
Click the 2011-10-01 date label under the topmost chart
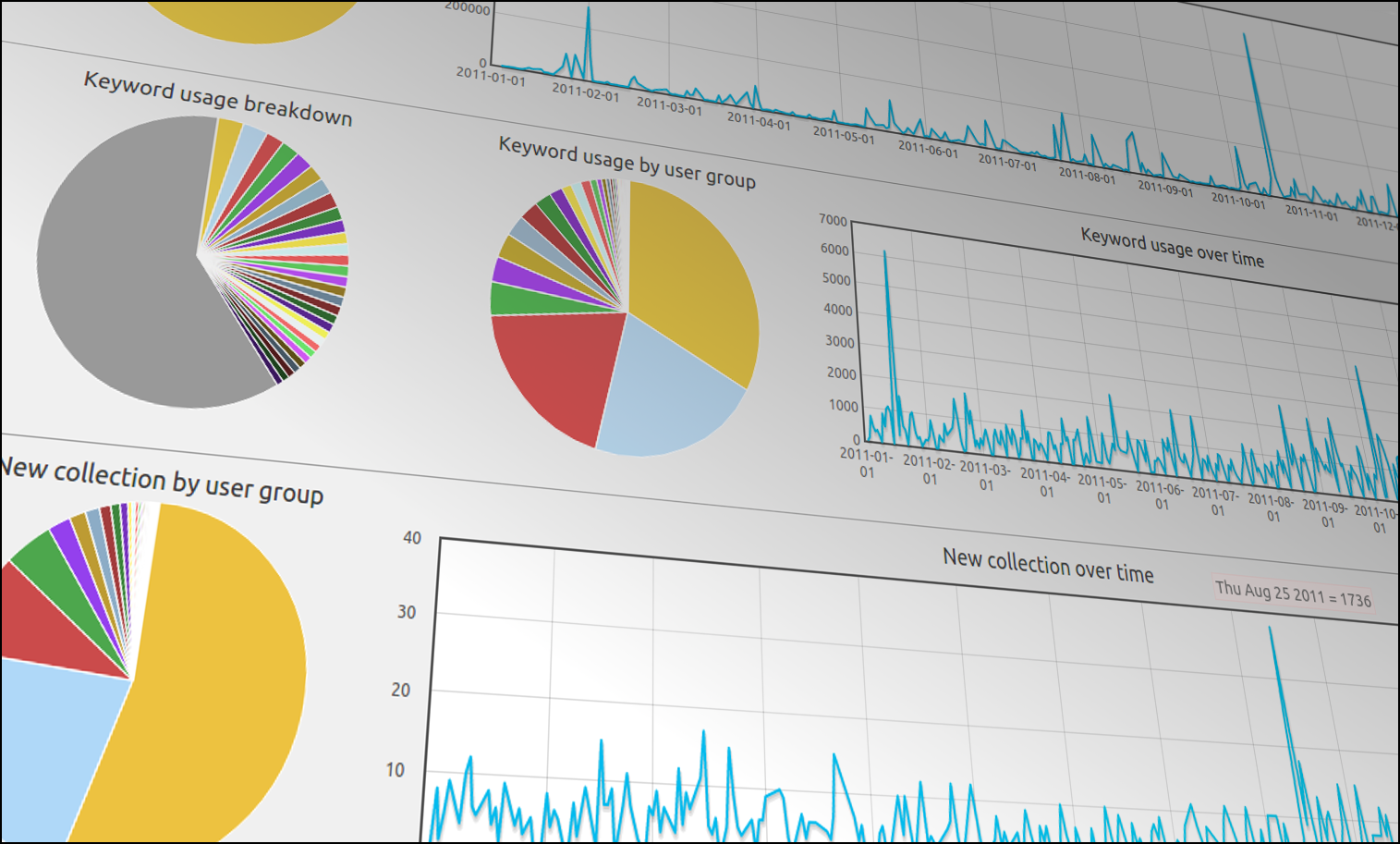[1238, 200]
